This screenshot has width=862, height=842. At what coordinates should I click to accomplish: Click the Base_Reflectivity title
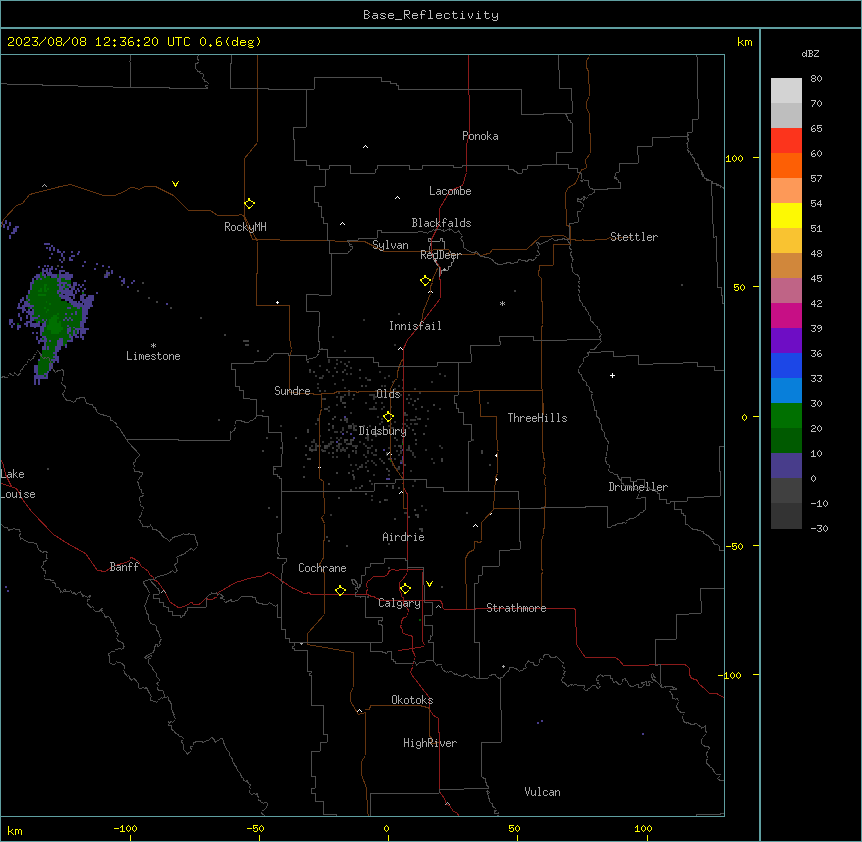(431, 15)
